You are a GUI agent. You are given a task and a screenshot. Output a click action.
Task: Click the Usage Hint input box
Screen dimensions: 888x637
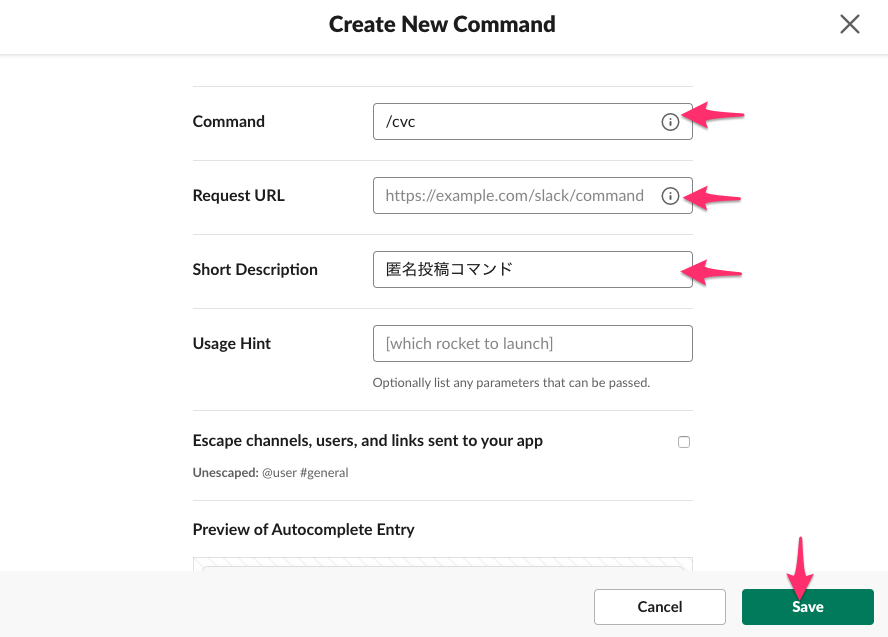(532, 344)
